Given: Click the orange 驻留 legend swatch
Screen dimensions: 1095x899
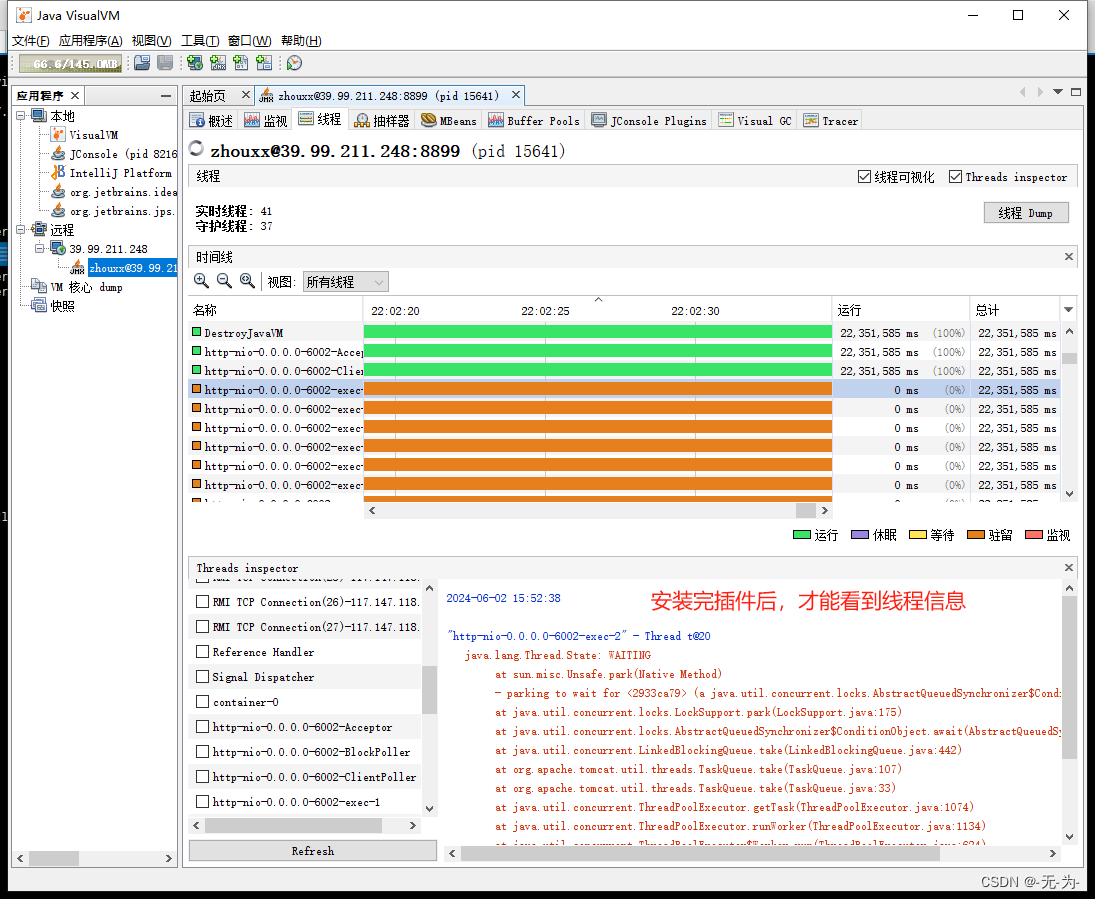Looking at the screenshot, I should (976, 535).
